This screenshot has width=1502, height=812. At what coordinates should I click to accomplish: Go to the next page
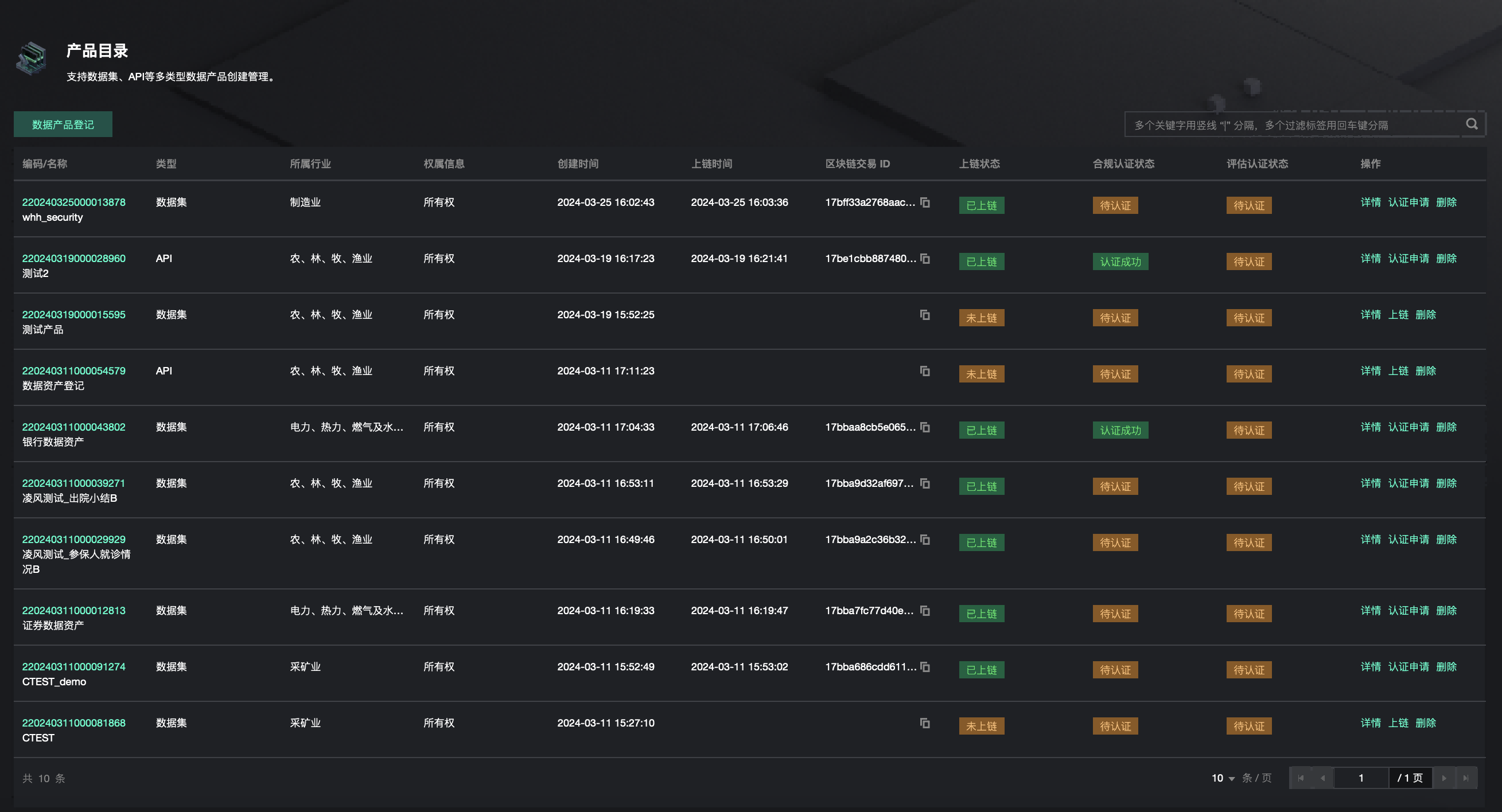pos(1443,778)
